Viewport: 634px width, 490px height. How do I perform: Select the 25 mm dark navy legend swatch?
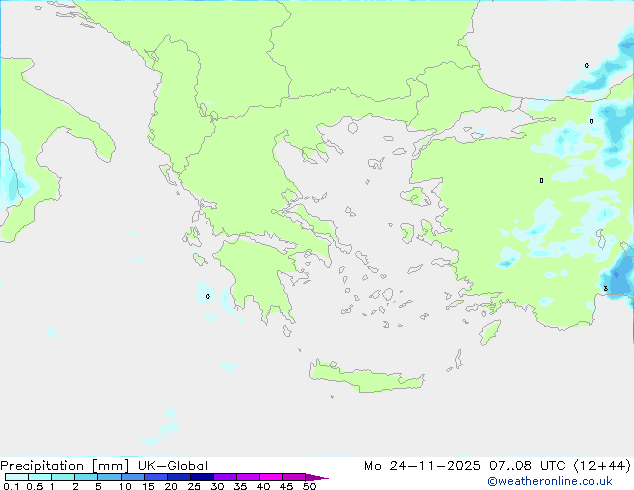tap(202, 477)
